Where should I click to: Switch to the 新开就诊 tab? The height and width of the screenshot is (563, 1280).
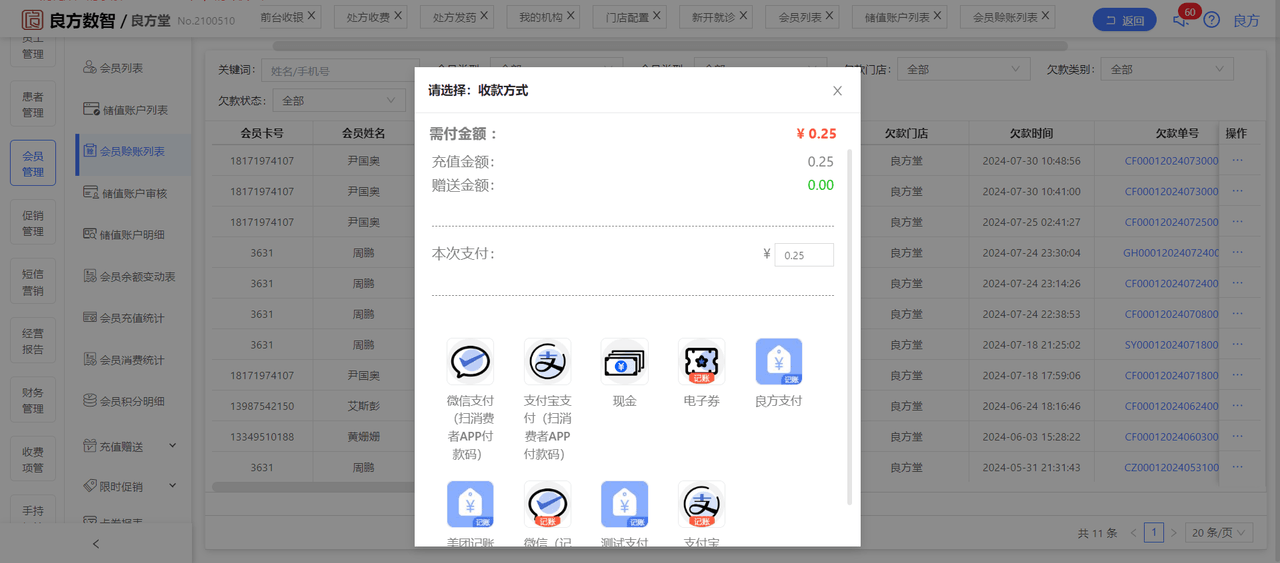[715, 18]
